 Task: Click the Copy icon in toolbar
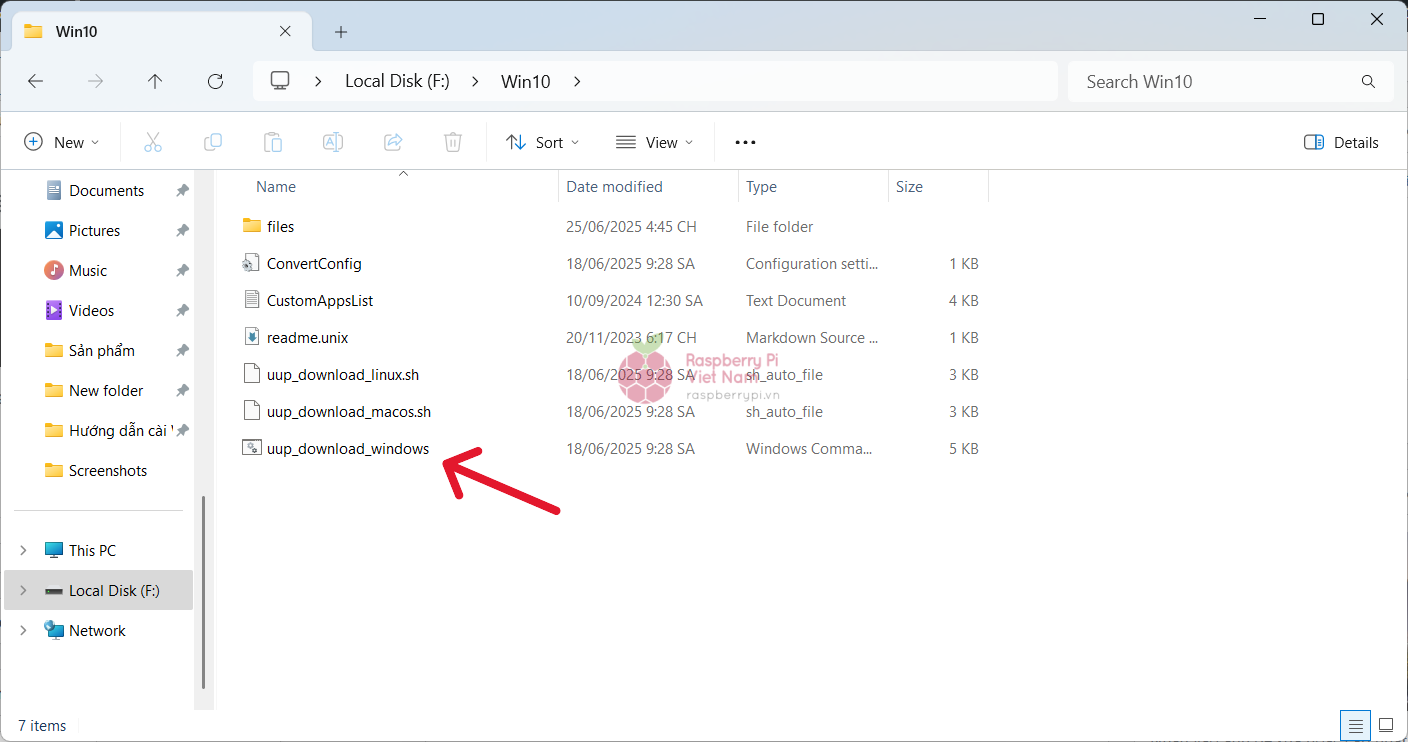click(213, 142)
